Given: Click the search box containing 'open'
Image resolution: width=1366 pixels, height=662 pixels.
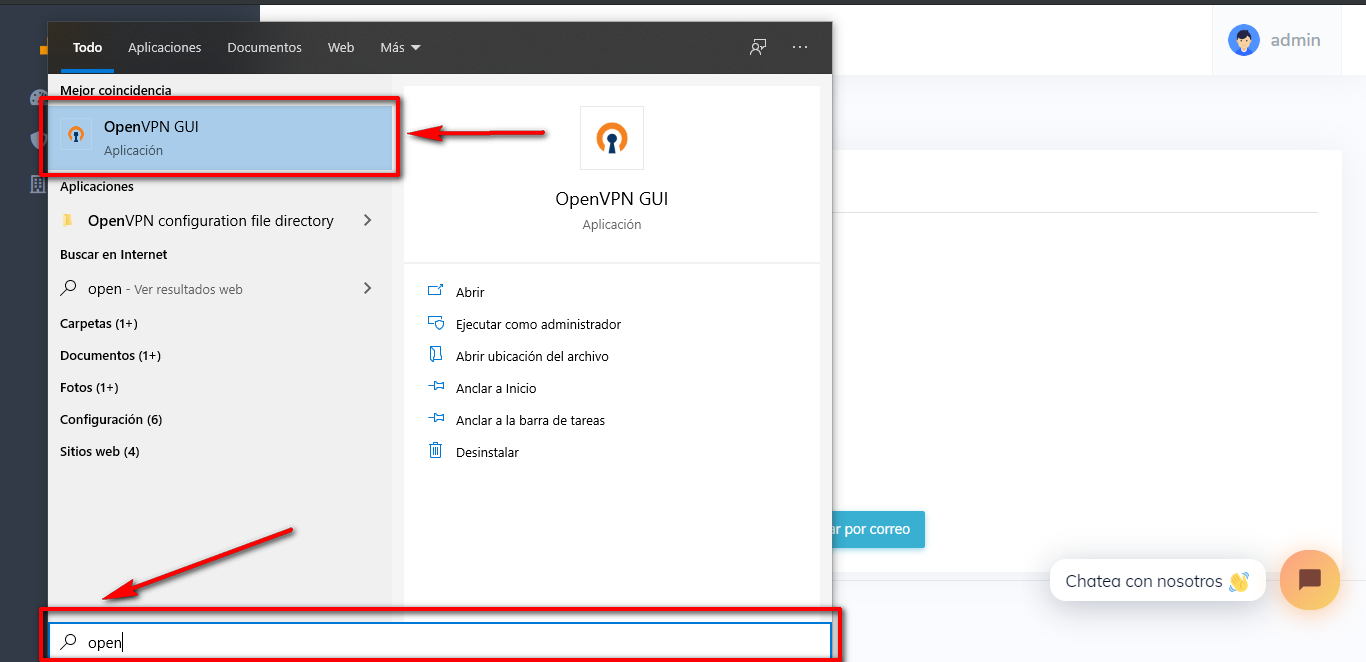Looking at the screenshot, I should pyautogui.click(x=440, y=642).
